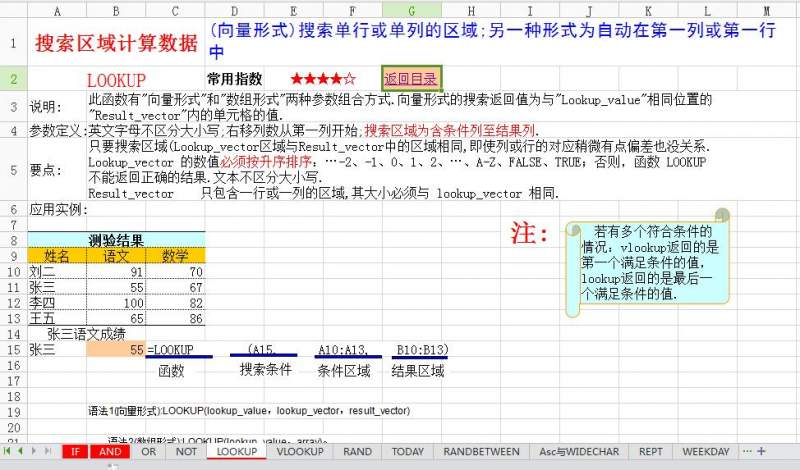Viewport: 800px width, 470px height.
Task: Click the name cell 王五
Action: click(x=57, y=319)
